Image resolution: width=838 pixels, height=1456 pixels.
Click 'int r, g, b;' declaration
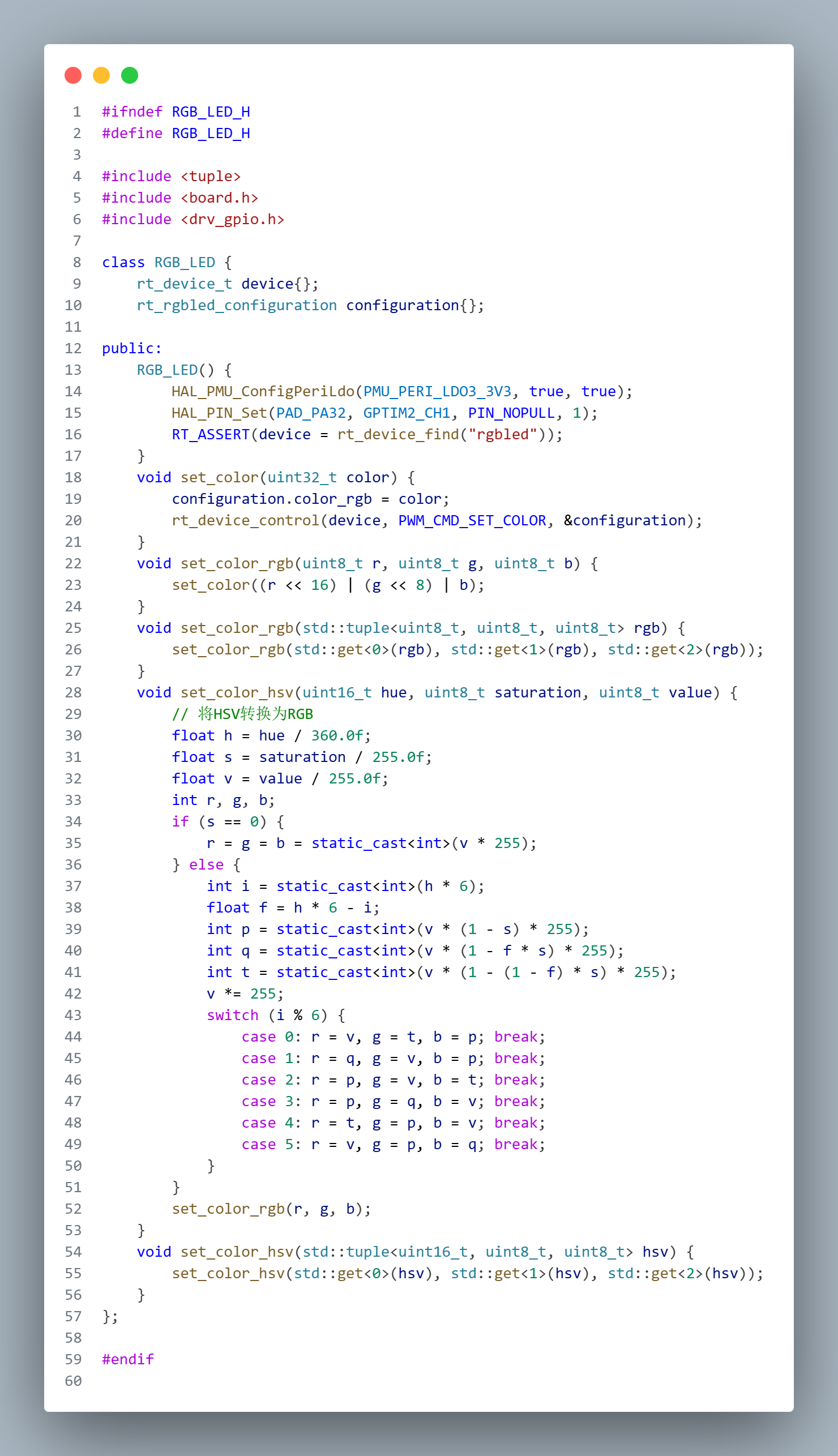[x=224, y=800]
